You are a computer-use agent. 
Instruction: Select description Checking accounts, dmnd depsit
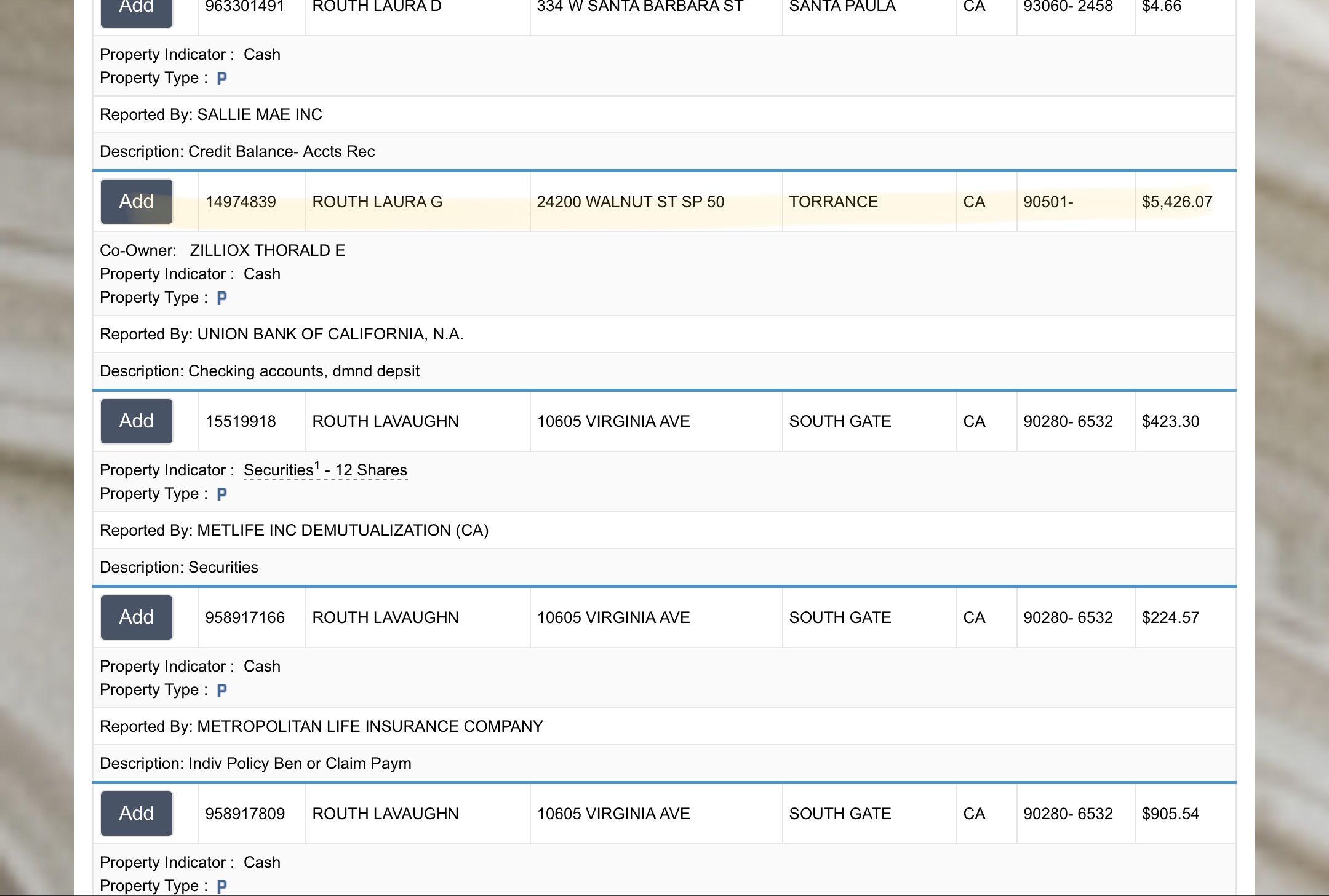304,371
